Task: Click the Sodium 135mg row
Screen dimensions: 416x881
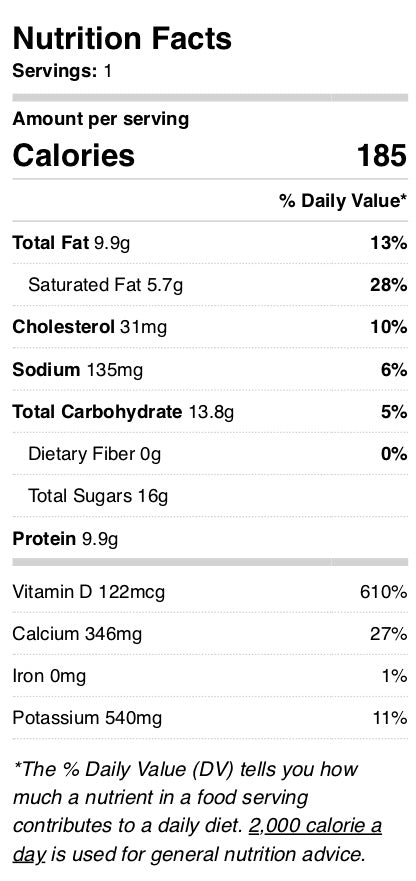Action: (x=210, y=369)
